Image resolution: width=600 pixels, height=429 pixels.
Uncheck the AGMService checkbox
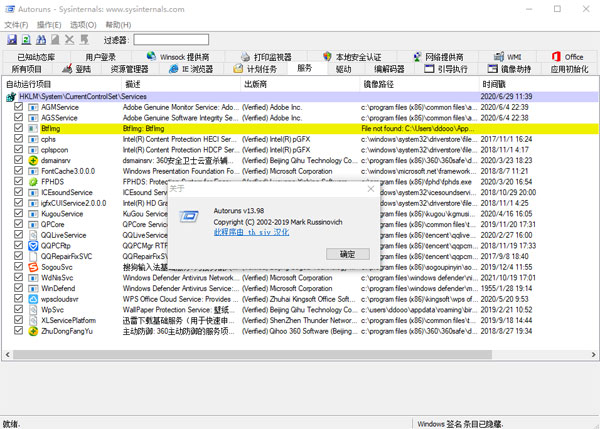pos(18,107)
